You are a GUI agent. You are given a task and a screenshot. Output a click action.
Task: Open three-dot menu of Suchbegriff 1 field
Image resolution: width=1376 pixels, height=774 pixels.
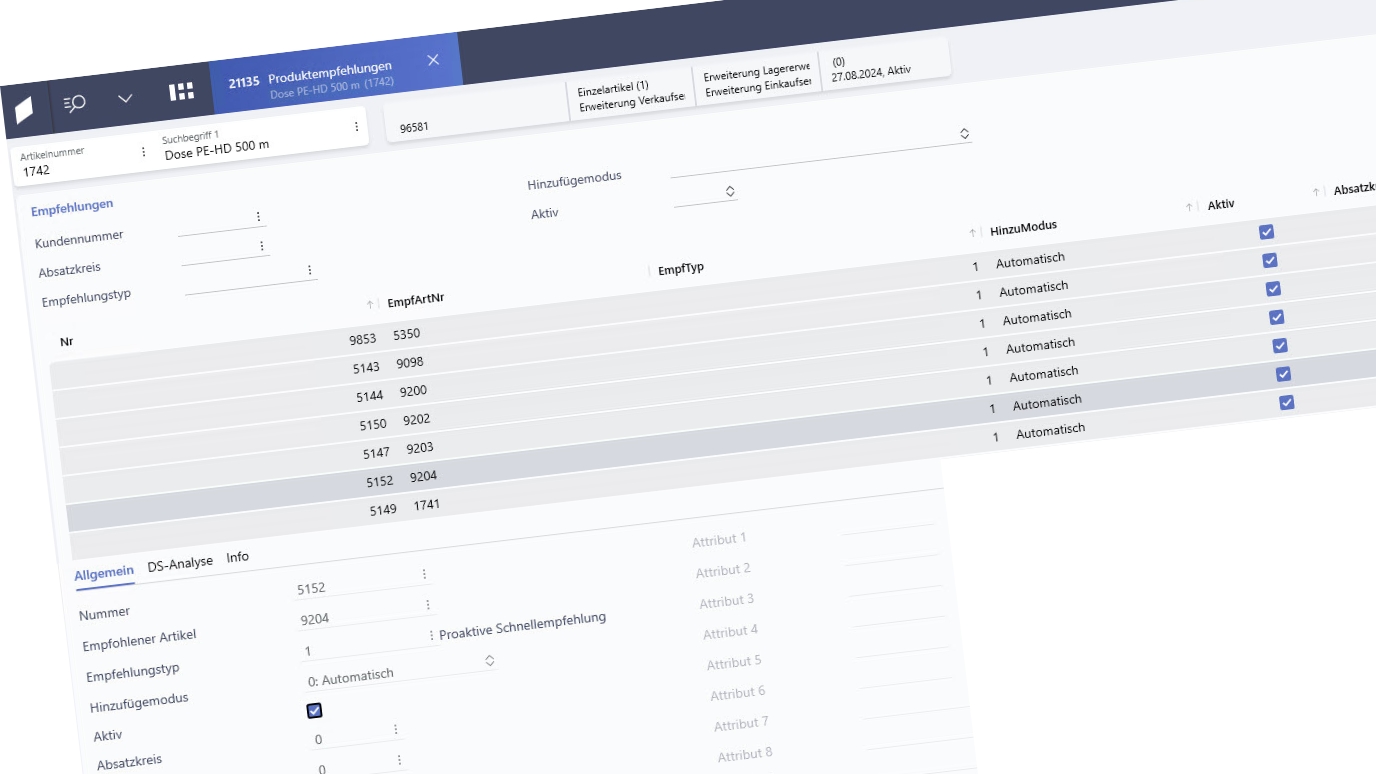(x=356, y=127)
